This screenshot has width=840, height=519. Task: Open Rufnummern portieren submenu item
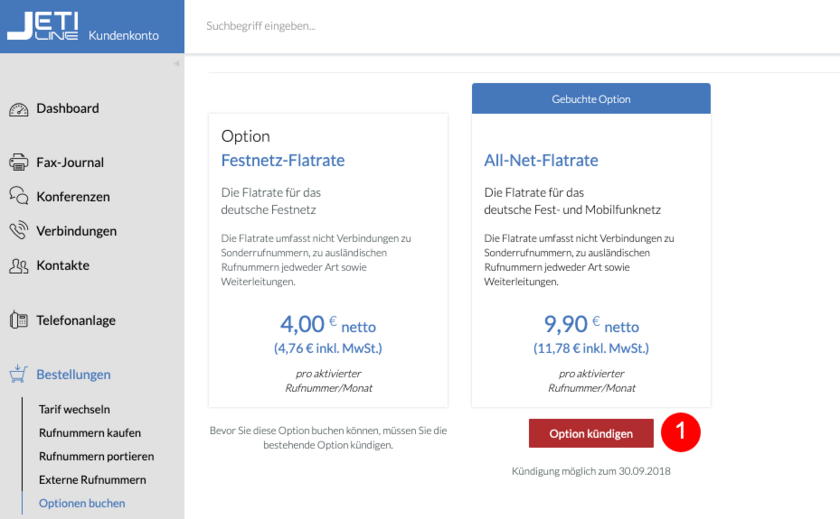coord(96,456)
